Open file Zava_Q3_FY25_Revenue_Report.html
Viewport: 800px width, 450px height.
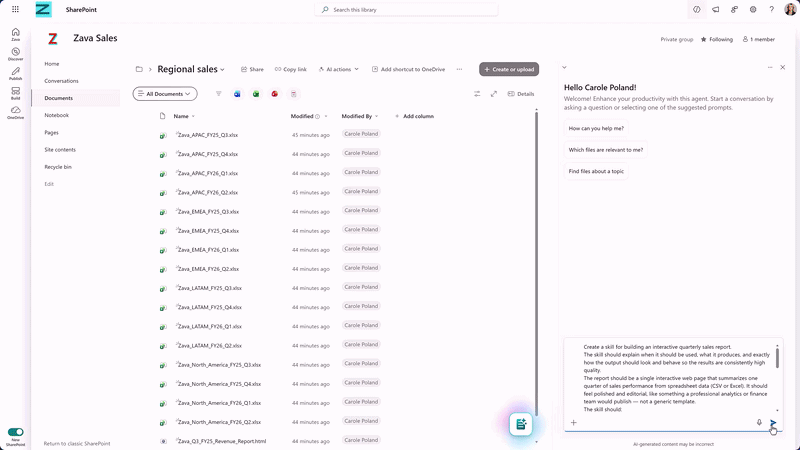[x=221, y=441]
